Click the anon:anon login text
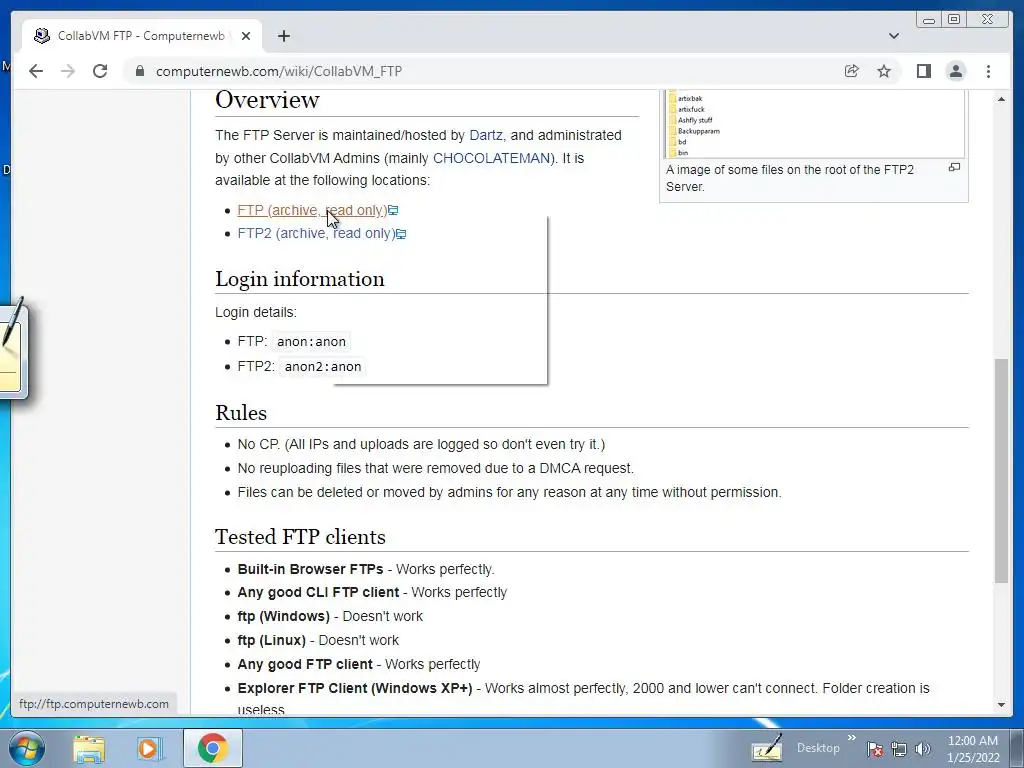The height and width of the screenshot is (768, 1024). point(312,342)
